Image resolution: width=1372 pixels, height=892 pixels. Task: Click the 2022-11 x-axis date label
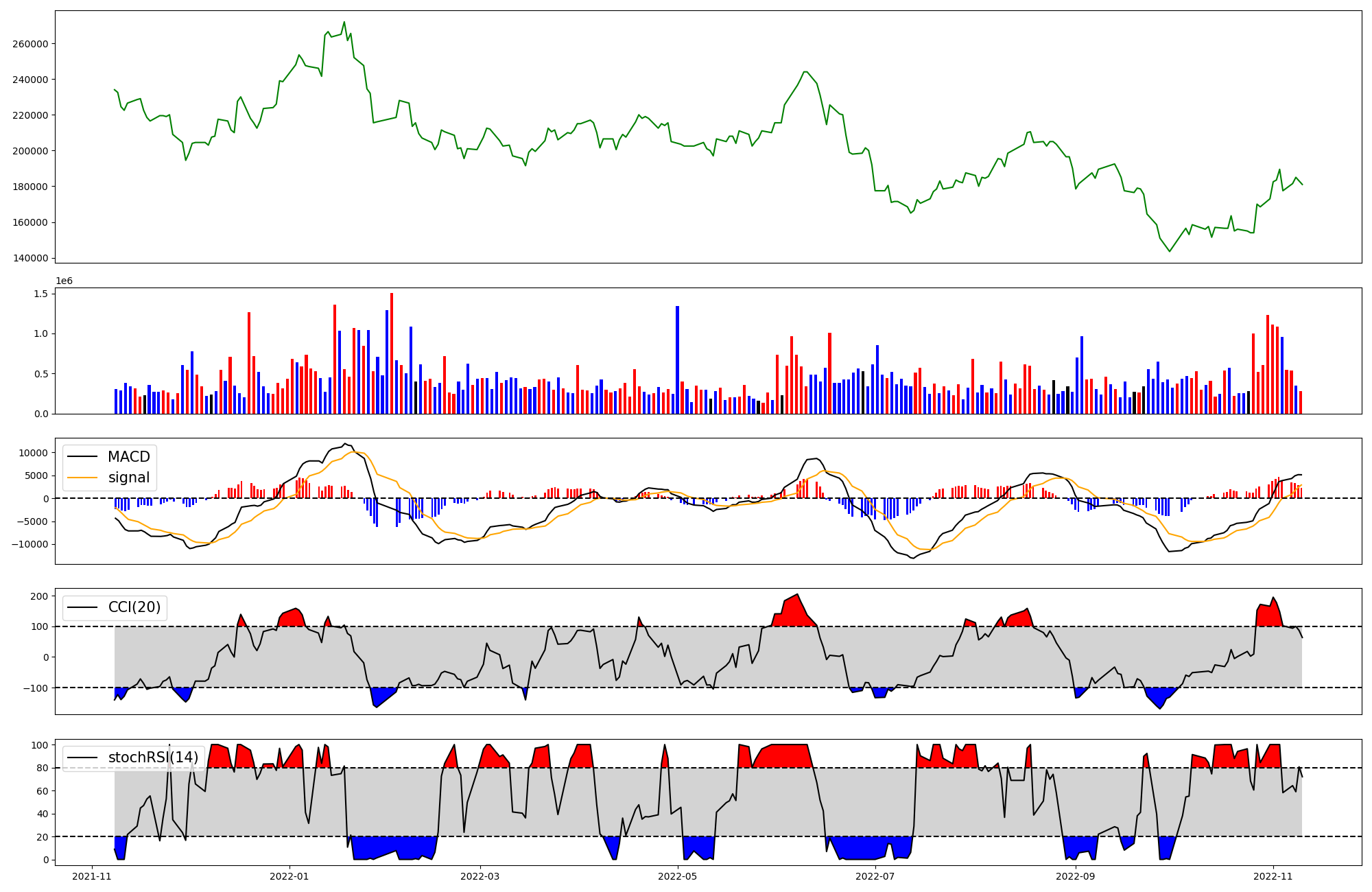(1273, 876)
